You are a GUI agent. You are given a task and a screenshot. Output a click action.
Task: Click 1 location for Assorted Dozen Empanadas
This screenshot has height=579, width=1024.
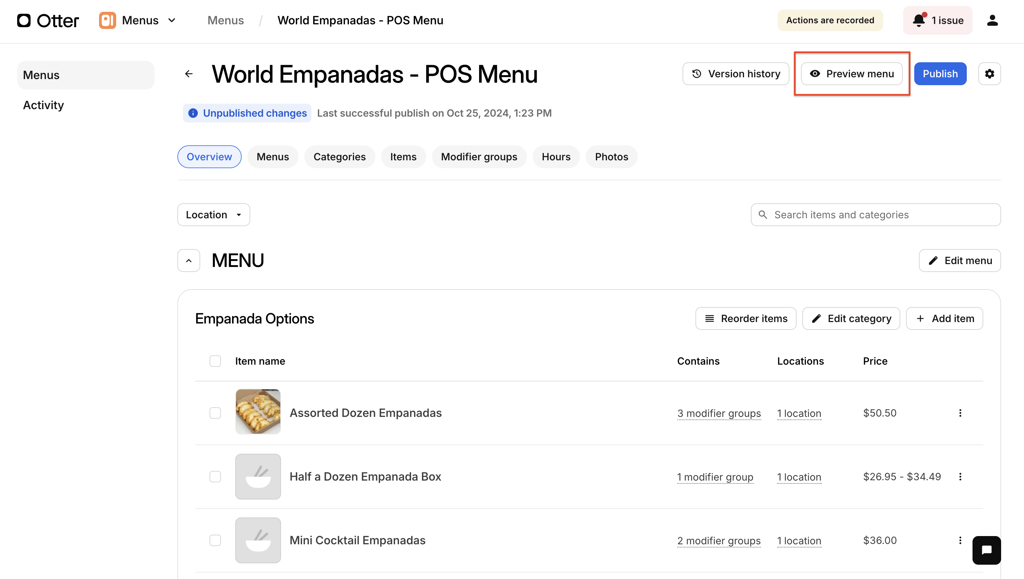click(x=799, y=413)
